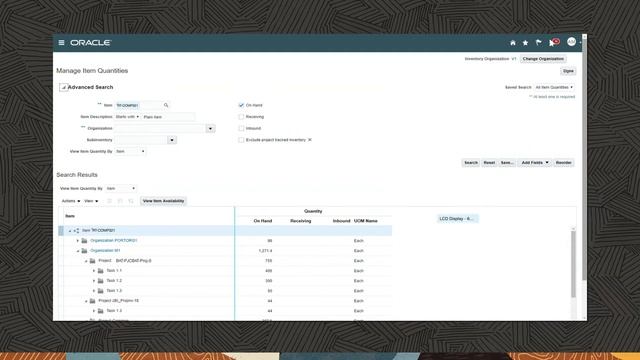Viewport: 640px width, 360px height.
Task: Open the Watchlist flag icon
Action: pyautogui.click(x=538, y=42)
